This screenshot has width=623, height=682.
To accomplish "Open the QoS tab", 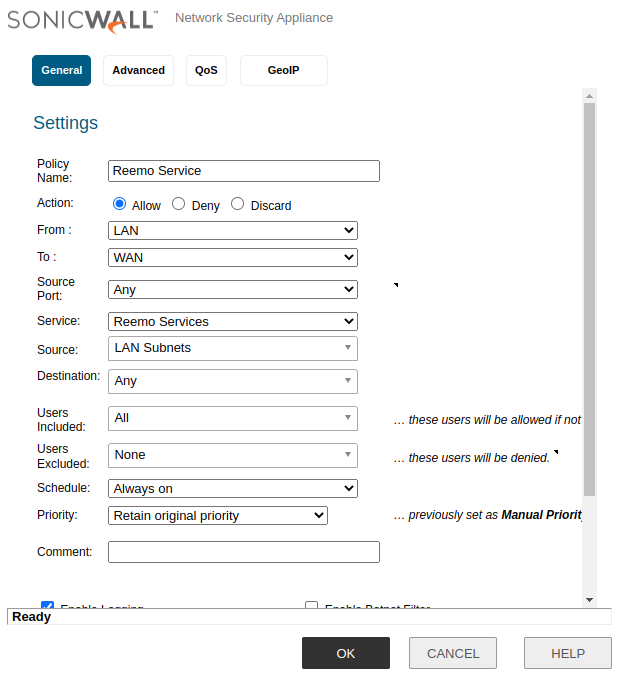I will (x=206, y=71).
